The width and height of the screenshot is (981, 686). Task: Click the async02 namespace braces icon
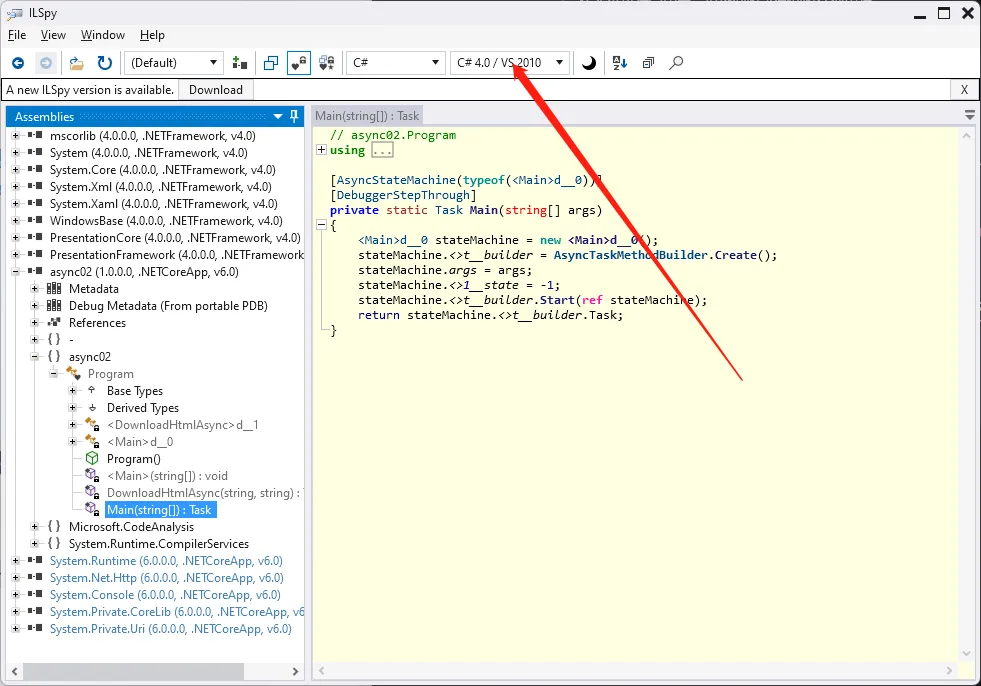click(54, 357)
